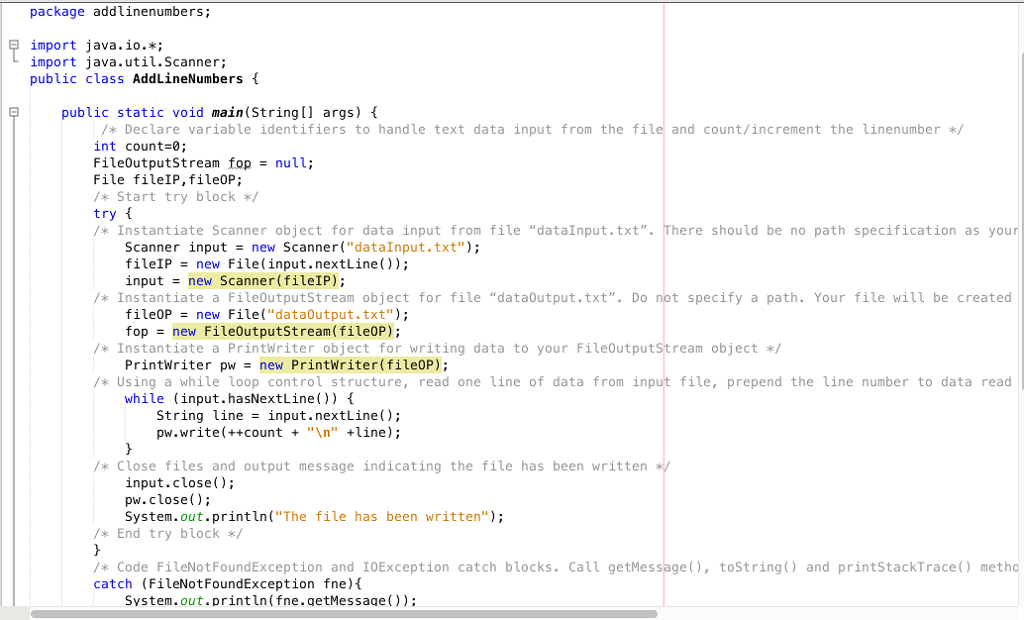Click the while keyword in the loop
The width and height of the screenshot is (1024, 620).
pyautogui.click(x=143, y=398)
